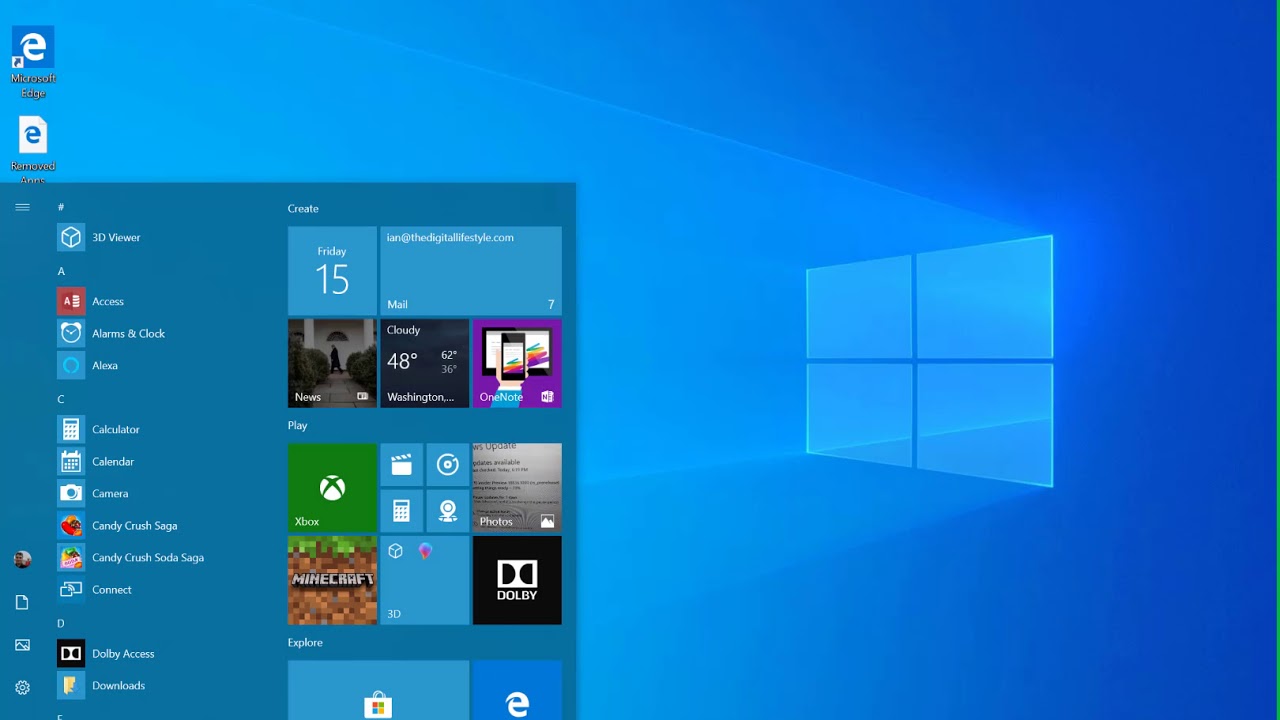This screenshot has width=1280, height=720.
Task: Open the Mail live tile
Action: tap(470, 271)
